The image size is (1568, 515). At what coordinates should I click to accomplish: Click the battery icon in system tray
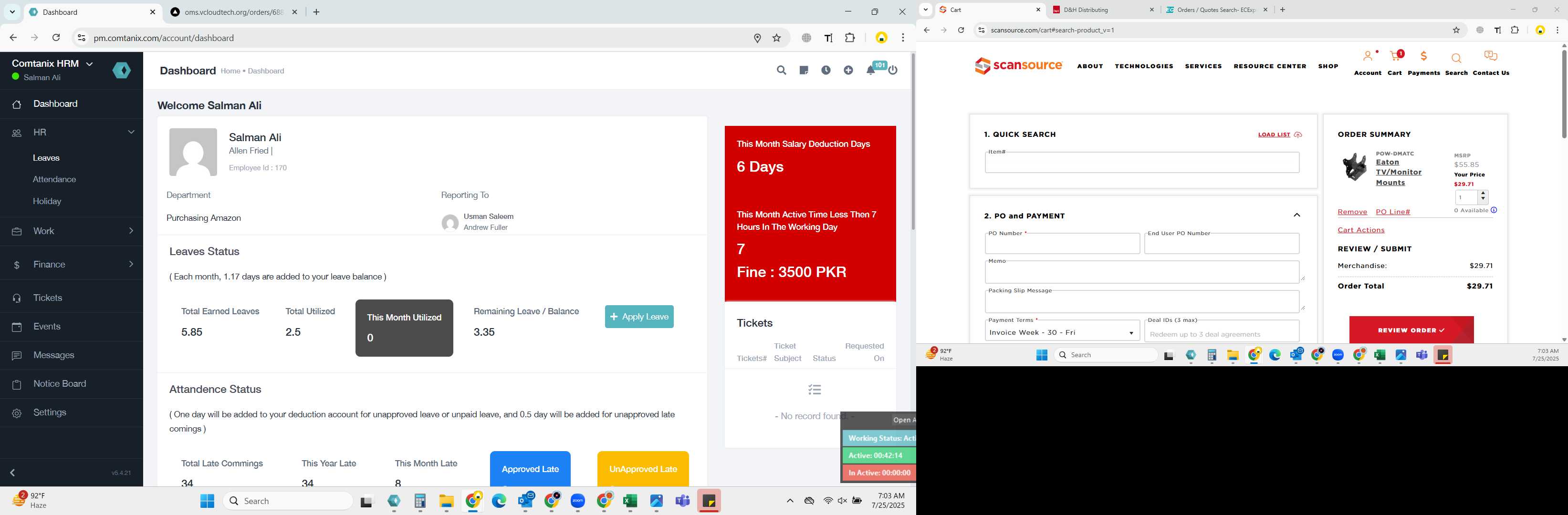857,500
